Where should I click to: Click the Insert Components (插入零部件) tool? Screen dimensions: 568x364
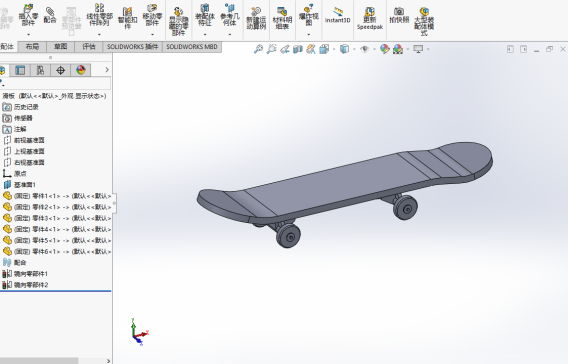[x=28, y=15]
